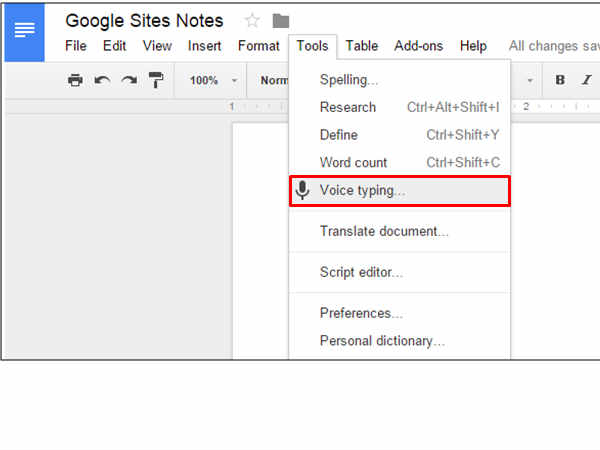Print the document using printer icon
Viewport: 600px width, 450px height.
click(75, 80)
